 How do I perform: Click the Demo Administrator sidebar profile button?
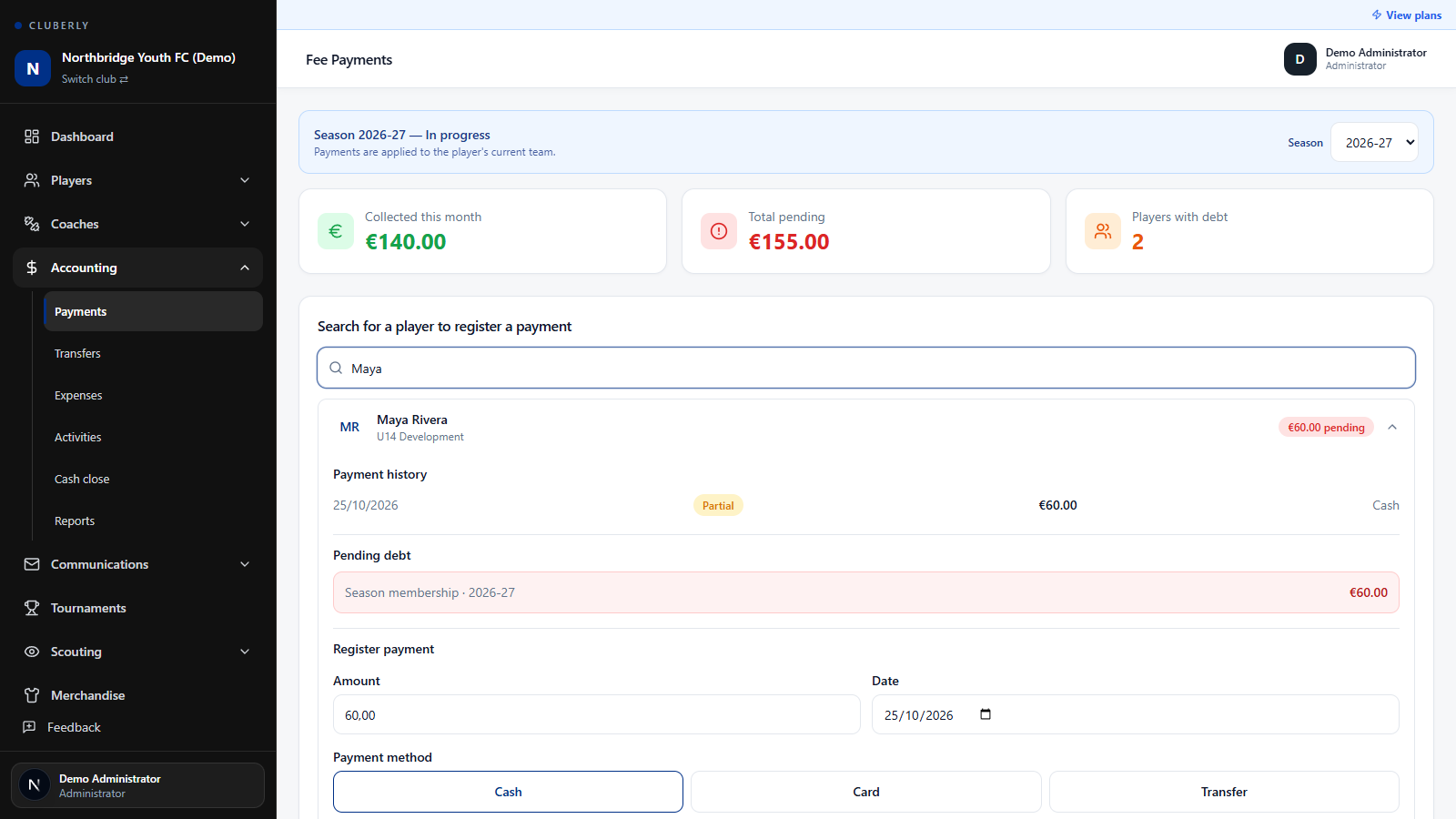click(137, 785)
